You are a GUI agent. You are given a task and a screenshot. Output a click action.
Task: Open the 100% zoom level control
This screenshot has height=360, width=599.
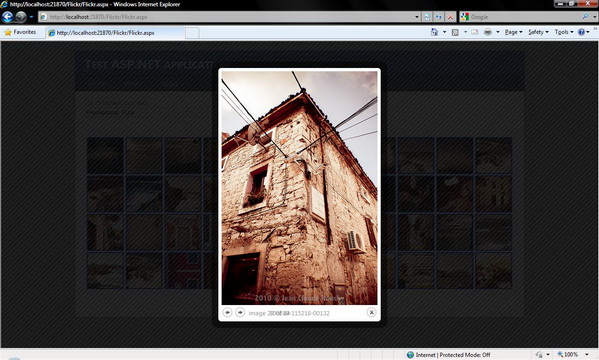click(568, 355)
